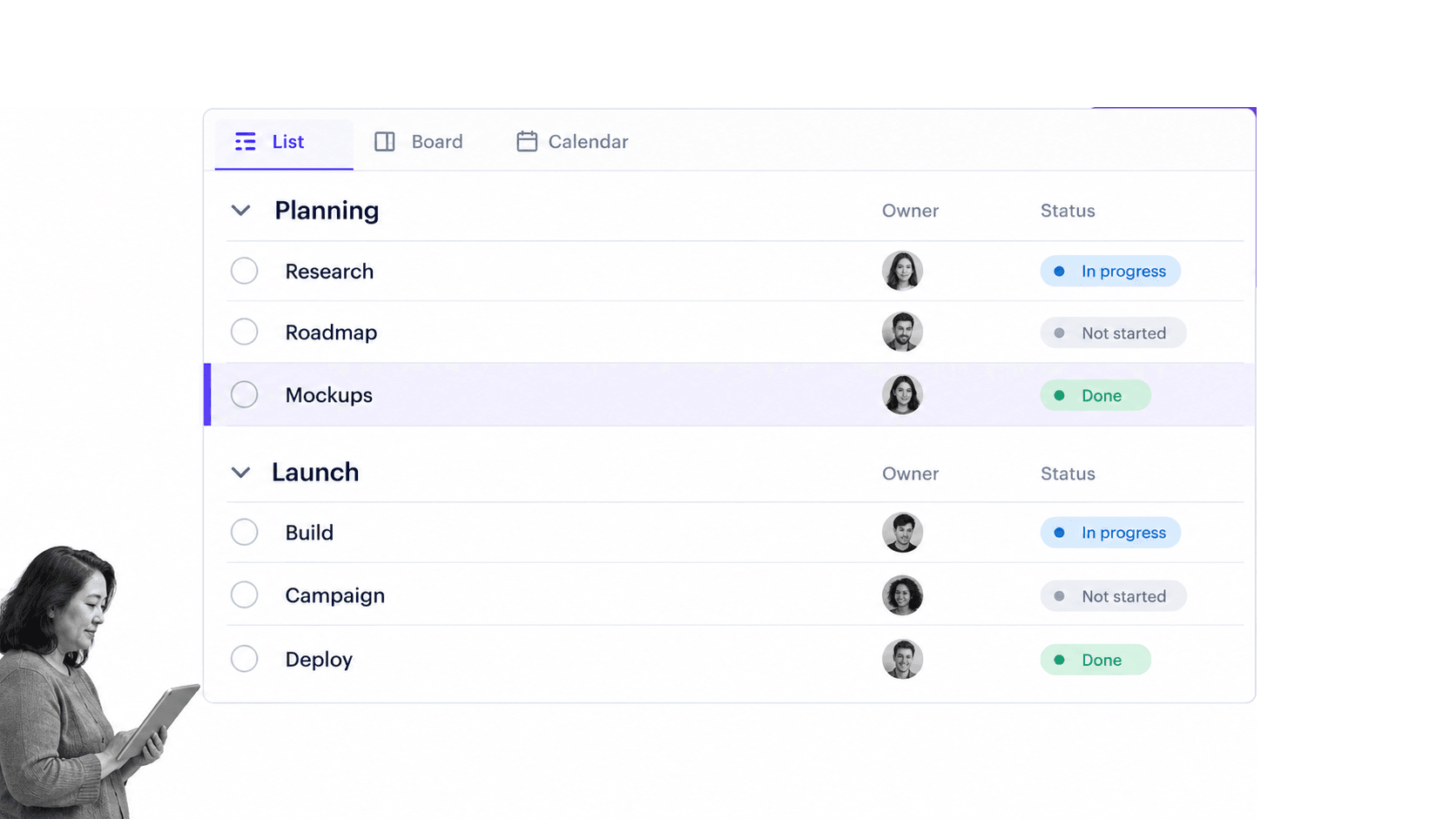Open the Mockups owner avatar

click(x=902, y=394)
